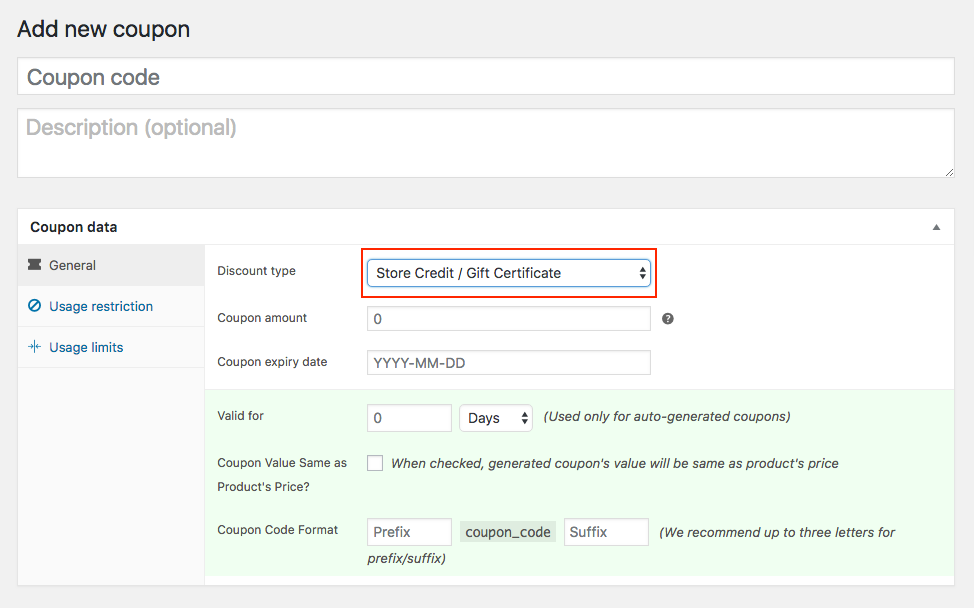This screenshot has height=608, width=974.
Task: Click the Description box resize handle
Action: pos(949,172)
